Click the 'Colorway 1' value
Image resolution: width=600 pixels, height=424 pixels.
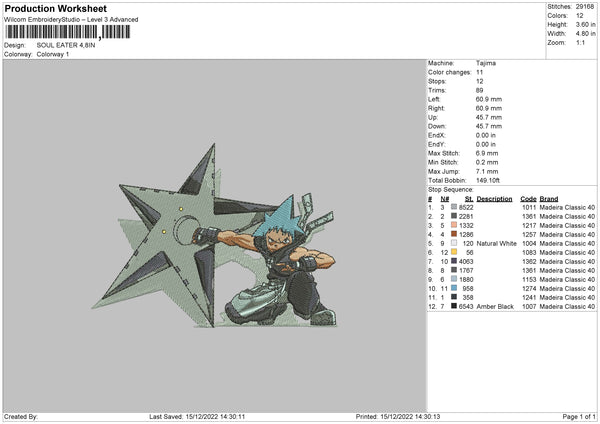53,54
